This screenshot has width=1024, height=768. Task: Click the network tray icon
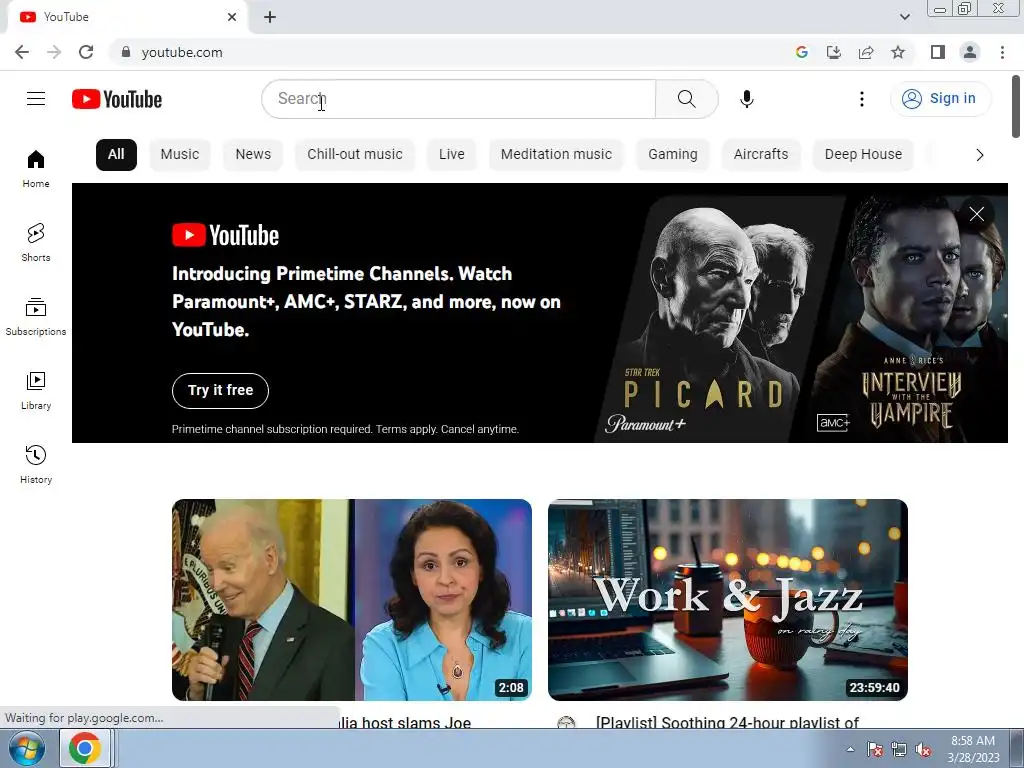click(899, 749)
